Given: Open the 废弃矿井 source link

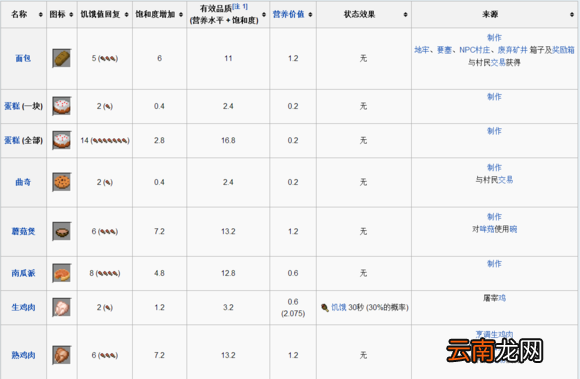Looking at the screenshot, I should pos(512,50).
